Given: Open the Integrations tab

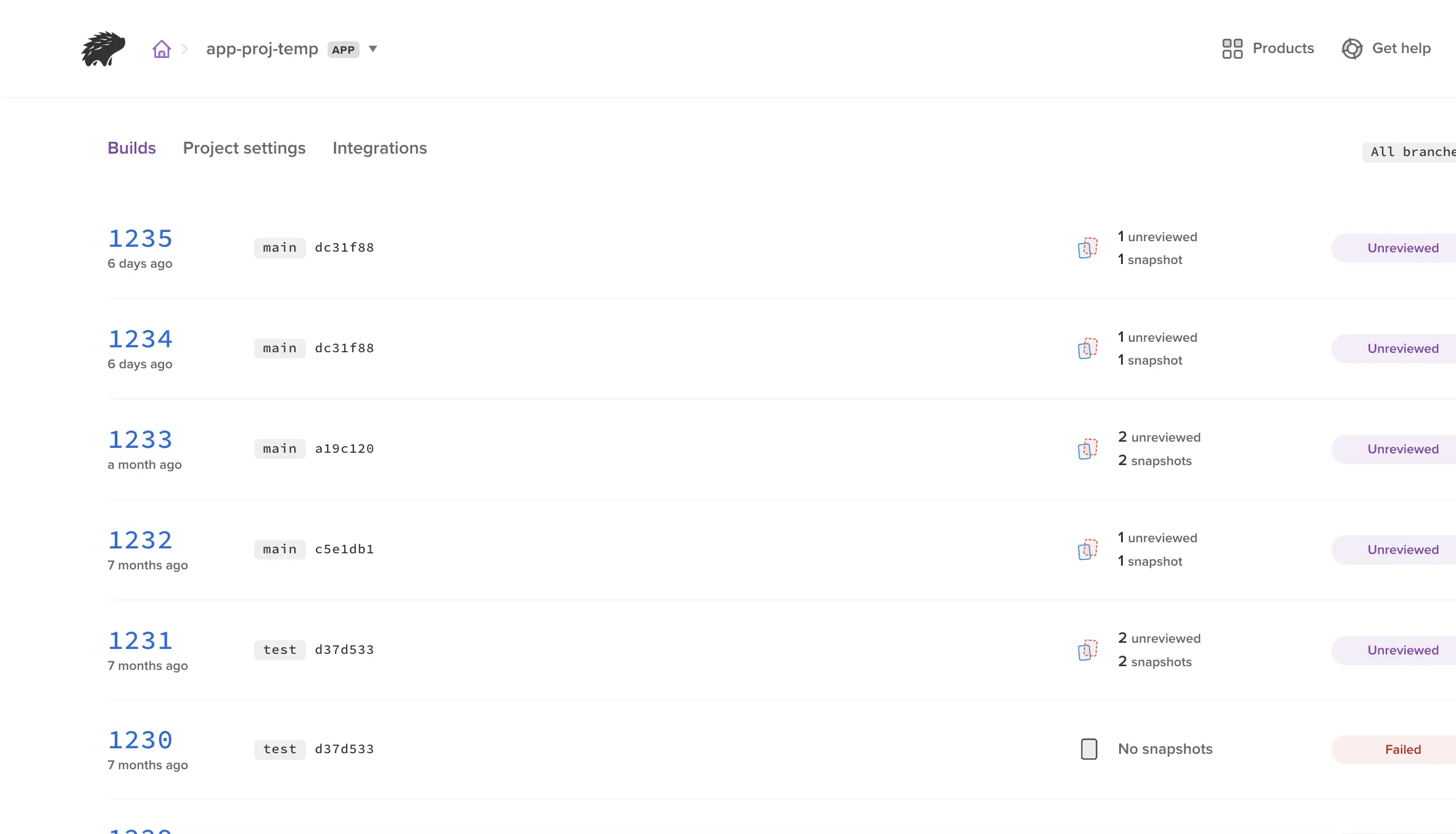Looking at the screenshot, I should [379, 148].
